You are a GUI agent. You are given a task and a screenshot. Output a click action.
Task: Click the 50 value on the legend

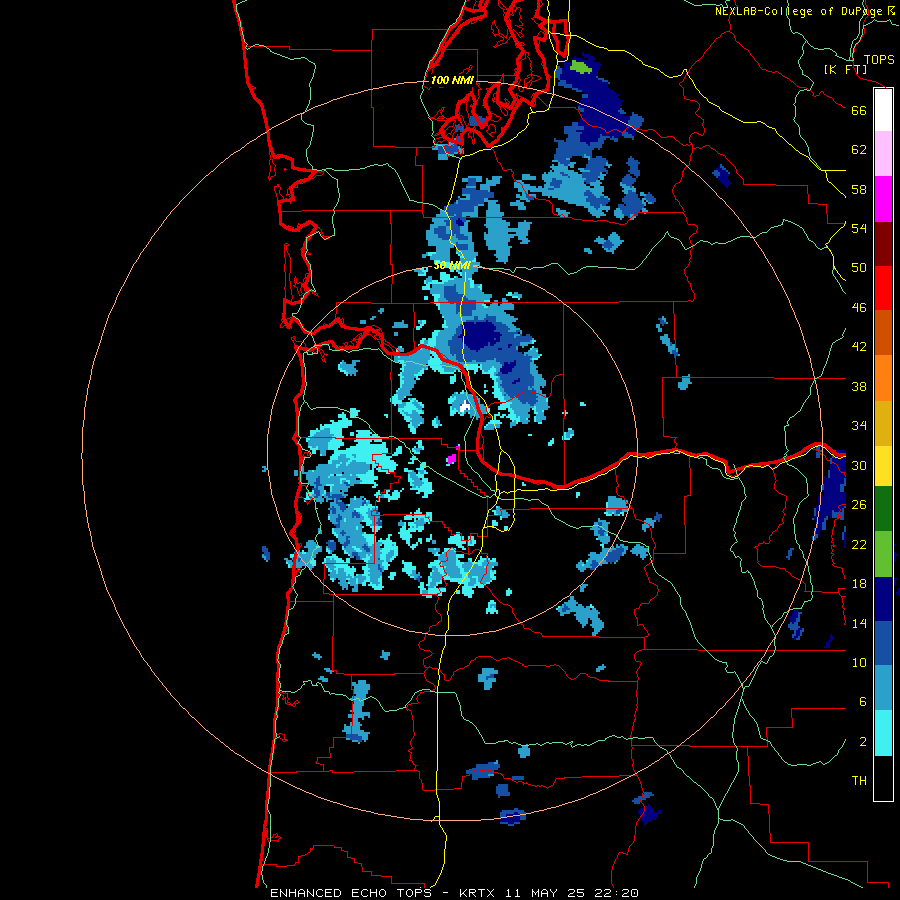[x=859, y=267]
